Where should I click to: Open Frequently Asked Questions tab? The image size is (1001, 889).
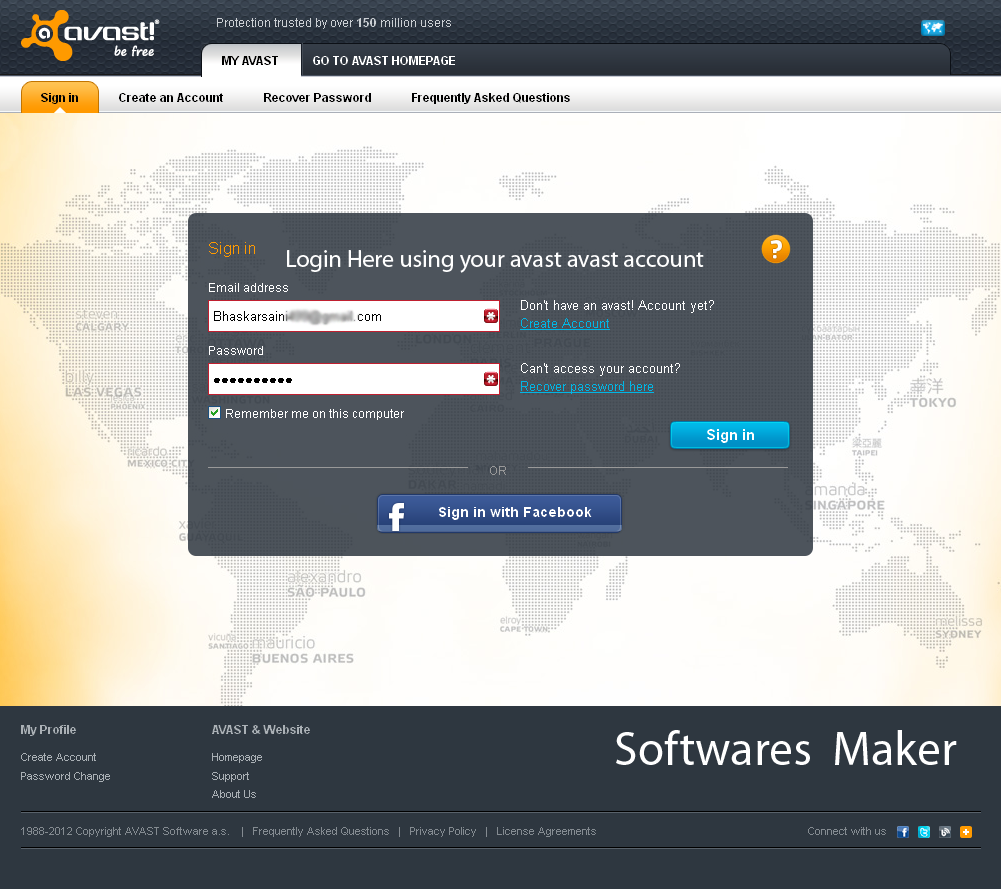tap(490, 98)
